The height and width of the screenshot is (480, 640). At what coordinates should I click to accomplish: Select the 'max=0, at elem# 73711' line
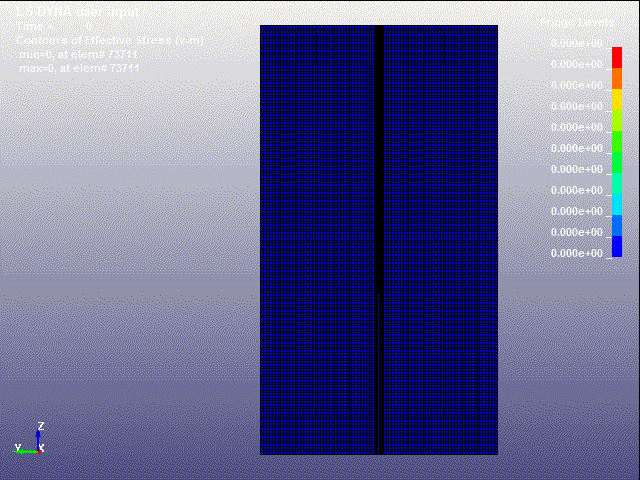tap(79, 68)
